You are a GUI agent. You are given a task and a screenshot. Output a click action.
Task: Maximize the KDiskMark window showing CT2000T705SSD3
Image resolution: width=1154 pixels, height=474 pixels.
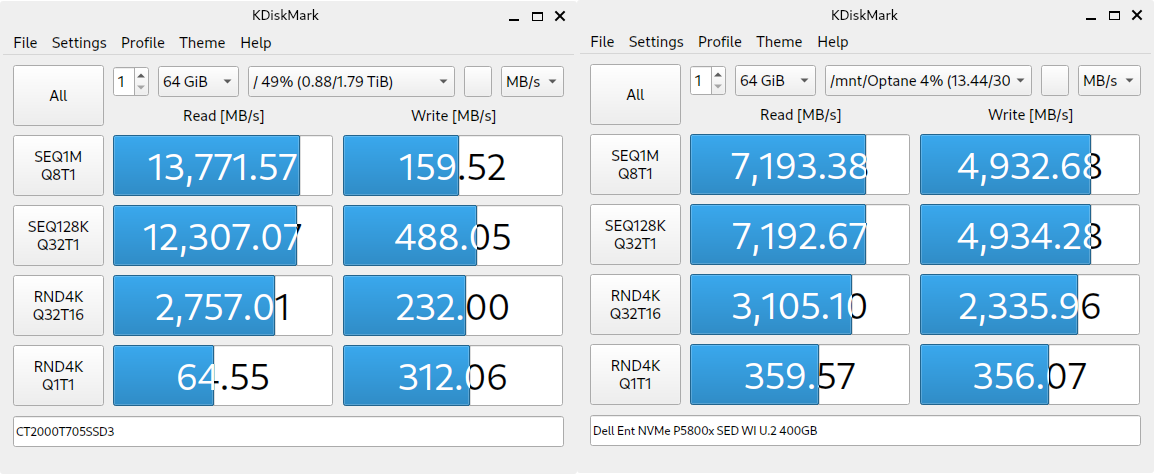537,16
